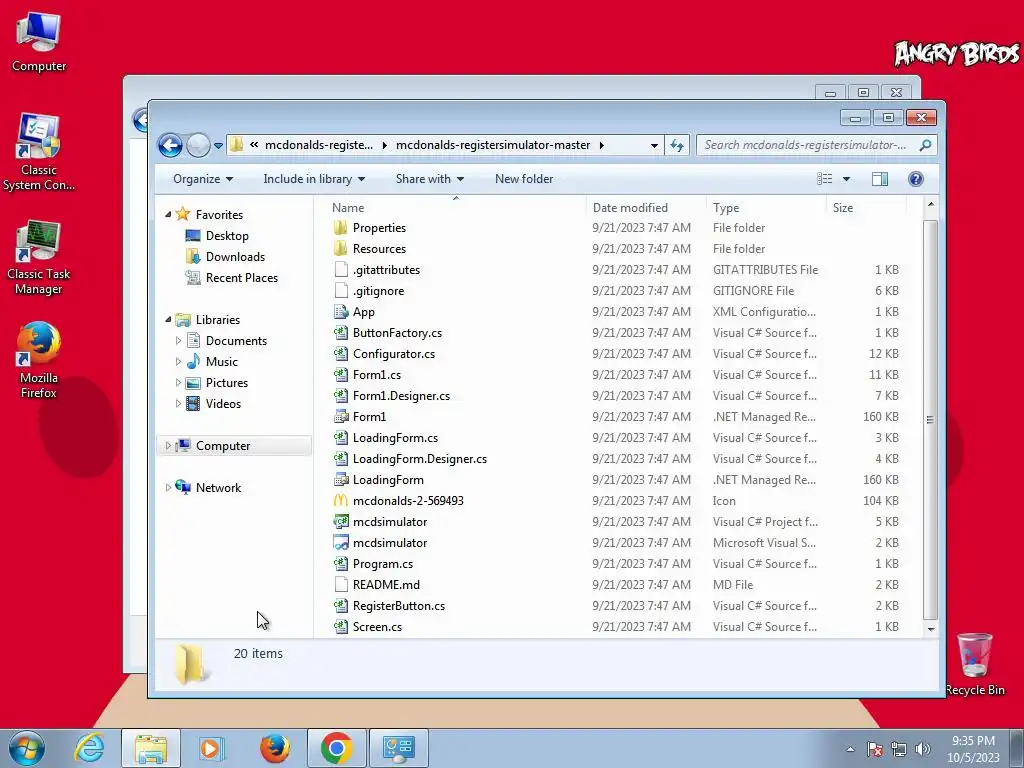
Task: Open Google Chrome from taskbar
Action: pyautogui.click(x=337, y=748)
